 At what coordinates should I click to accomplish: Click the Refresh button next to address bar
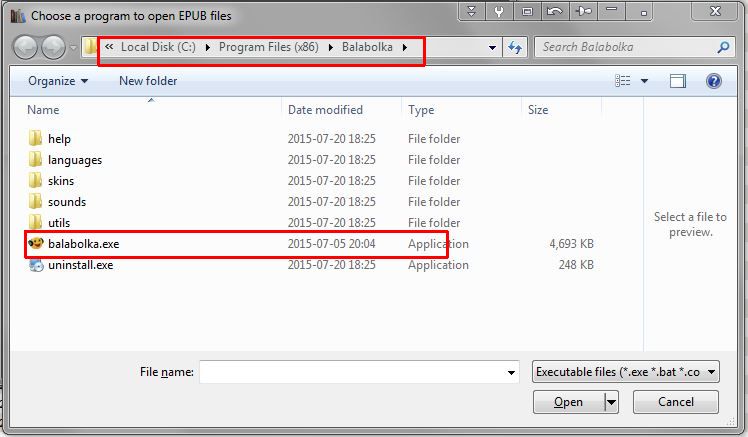515,47
